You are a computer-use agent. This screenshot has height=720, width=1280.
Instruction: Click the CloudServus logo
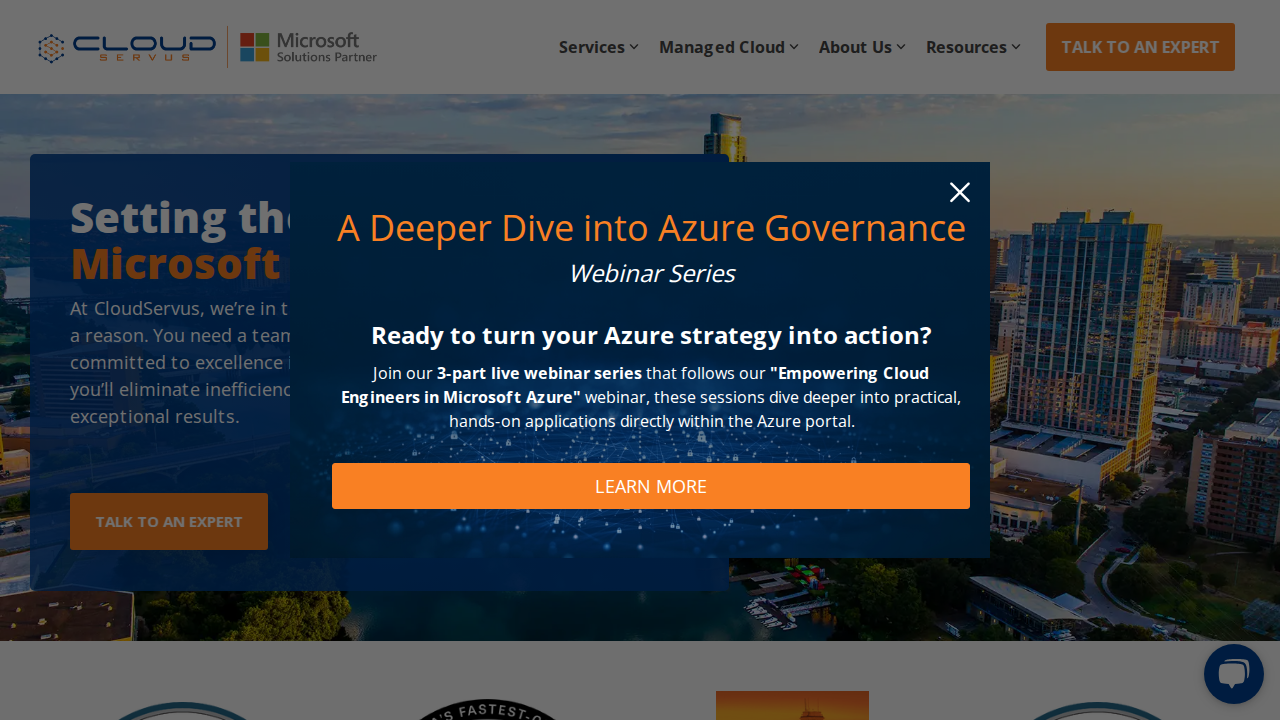(x=127, y=47)
